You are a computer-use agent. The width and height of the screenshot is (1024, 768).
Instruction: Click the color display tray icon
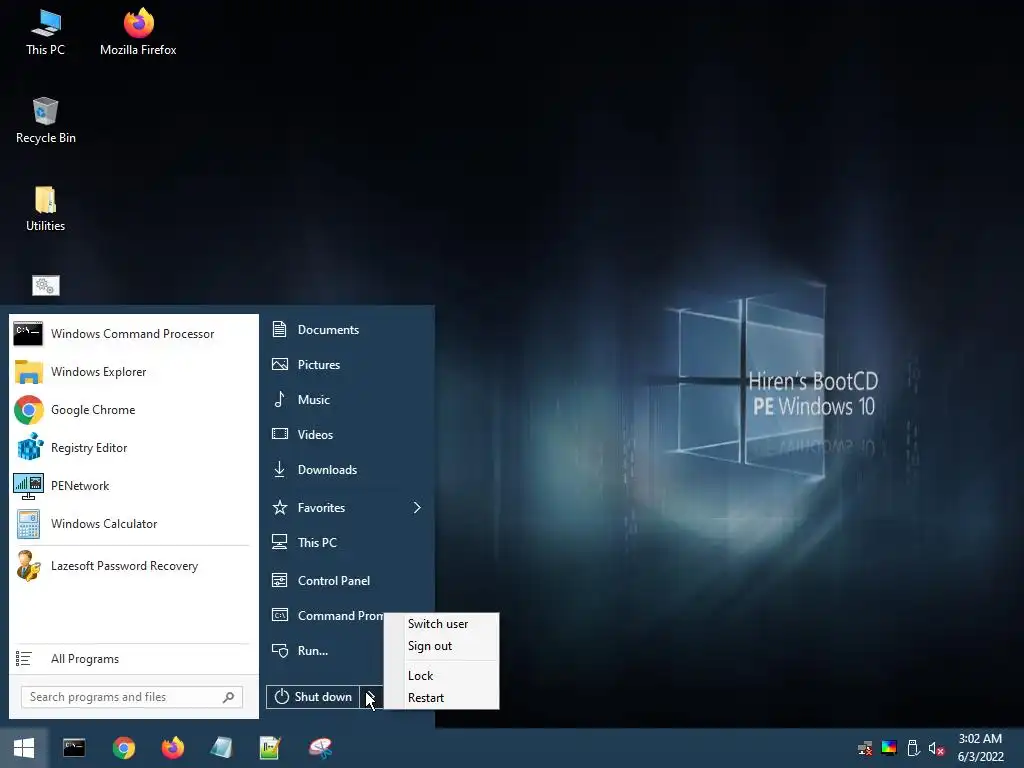pos(889,748)
